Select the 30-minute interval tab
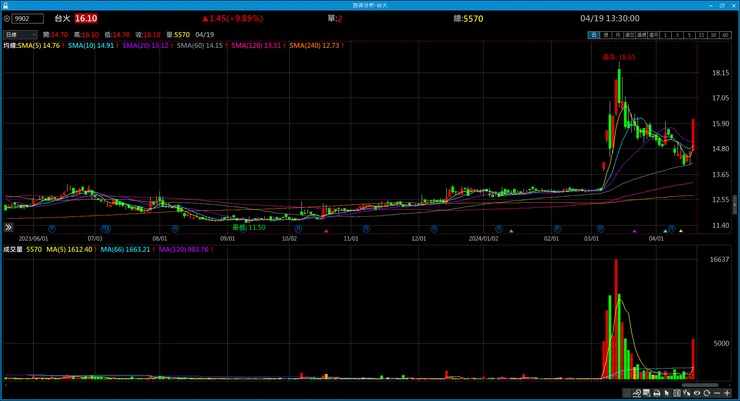This screenshot has width=740, height=401. [x=713, y=35]
